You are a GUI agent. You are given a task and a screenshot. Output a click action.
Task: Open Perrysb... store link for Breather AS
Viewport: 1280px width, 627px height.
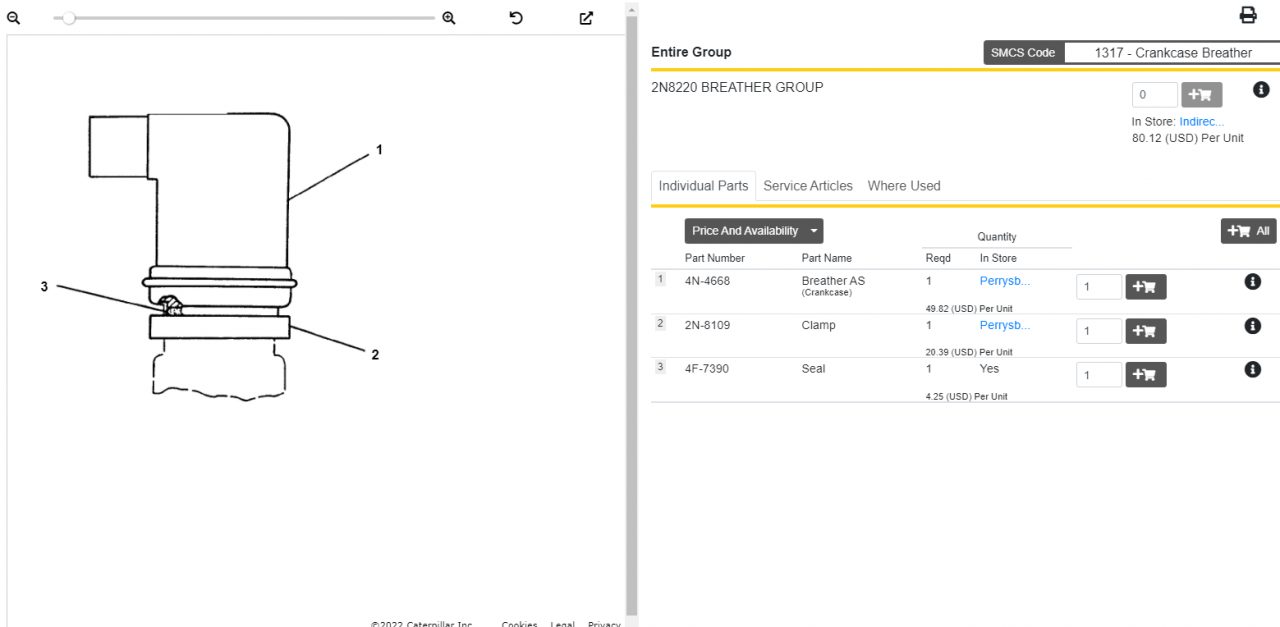point(1004,281)
